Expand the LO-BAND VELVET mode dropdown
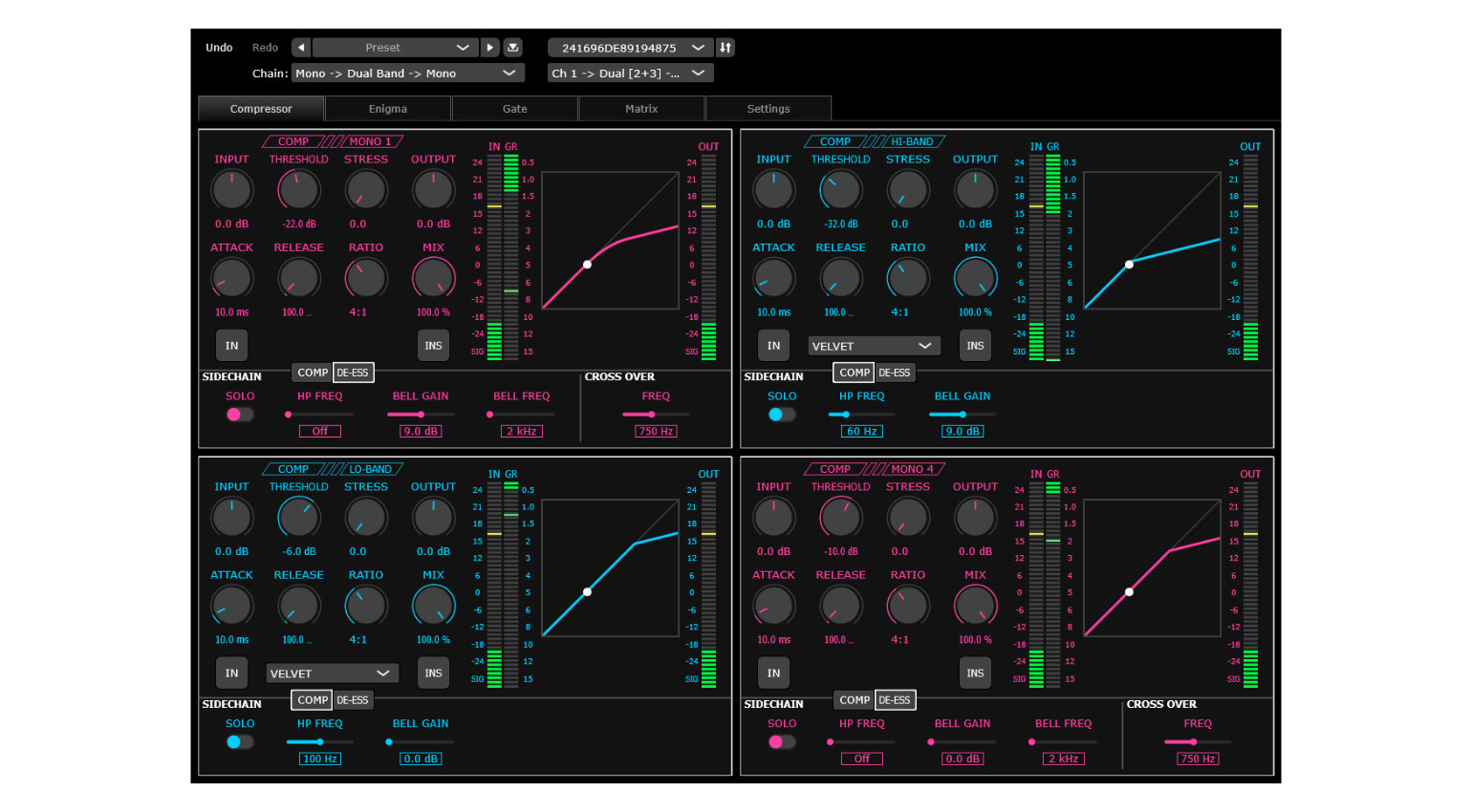Screen dimensions: 1472x812 click(332, 673)
